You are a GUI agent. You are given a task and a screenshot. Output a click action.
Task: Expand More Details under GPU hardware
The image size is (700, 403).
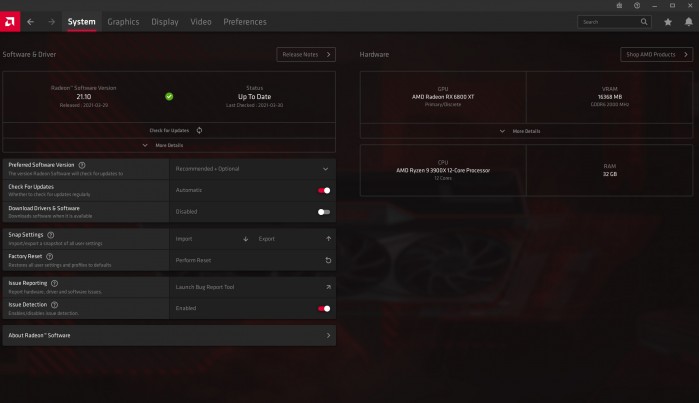[526, 131]
